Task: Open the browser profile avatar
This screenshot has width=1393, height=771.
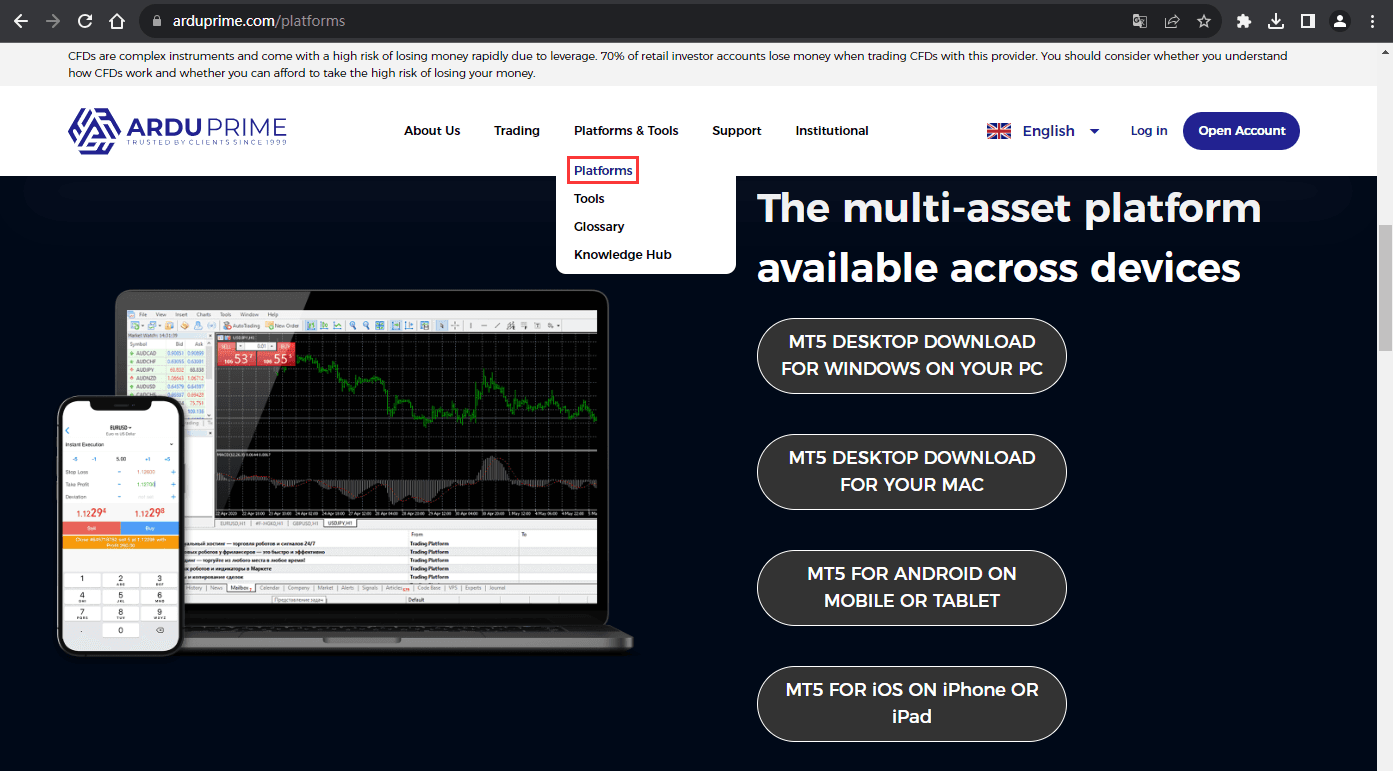Action: [x=1340, y=20]
